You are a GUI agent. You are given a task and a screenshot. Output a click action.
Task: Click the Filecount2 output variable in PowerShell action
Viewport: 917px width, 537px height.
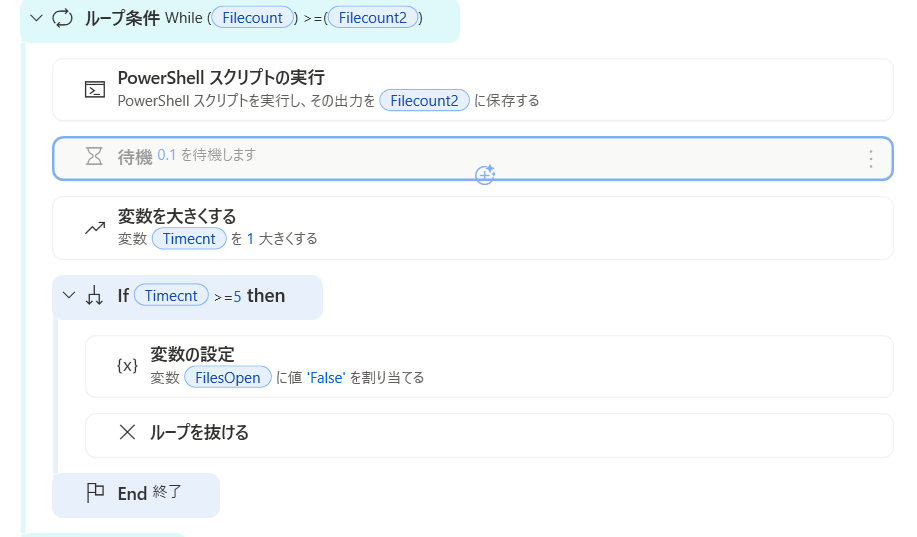pyautogui.click(x=424, y=100)
